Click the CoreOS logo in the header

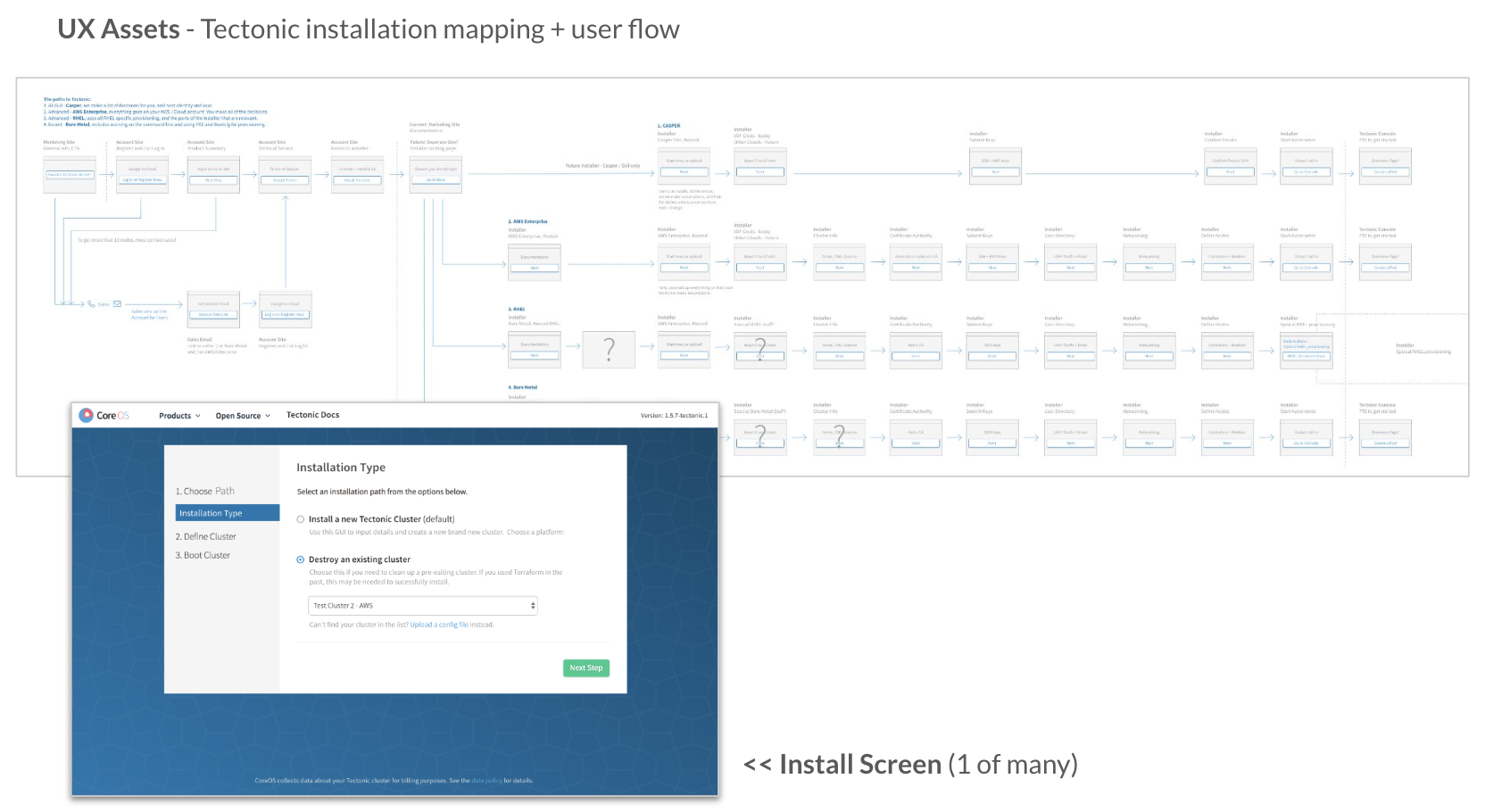tap(104, 416)
